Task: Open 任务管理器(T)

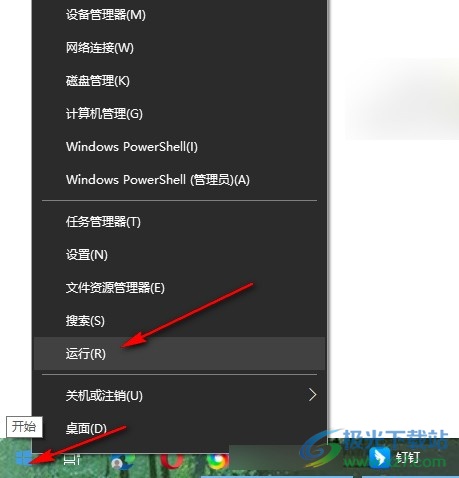Action: click(179, 222)
